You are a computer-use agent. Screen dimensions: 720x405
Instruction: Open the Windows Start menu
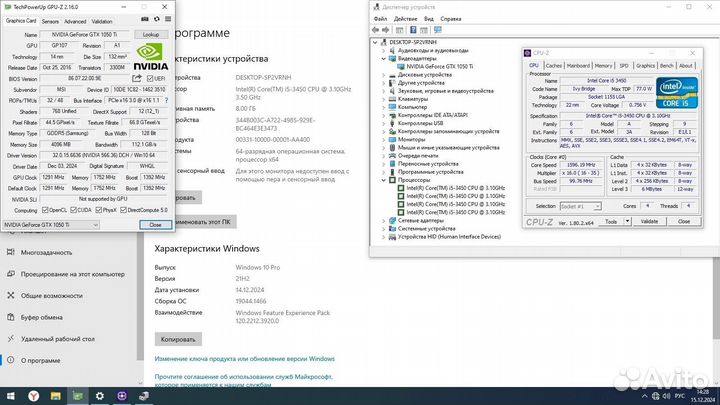coord(11,396)
